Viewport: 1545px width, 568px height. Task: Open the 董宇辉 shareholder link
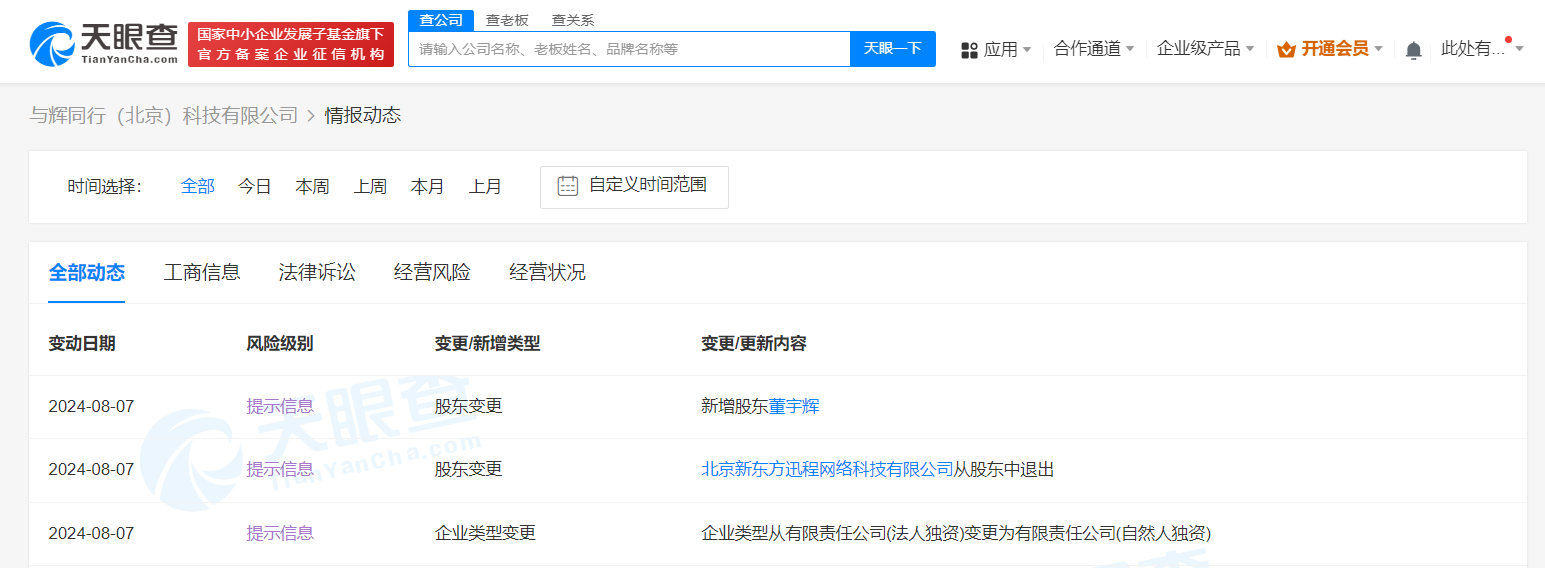tap(794, 407)
